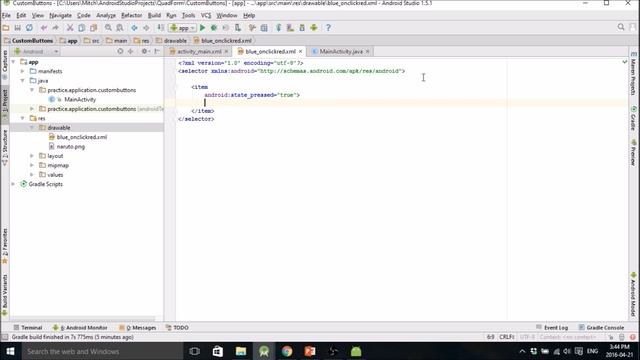Switch to MainActivity.java editor tab
This screenshot has width=640, height=360.
coord(341,51)
